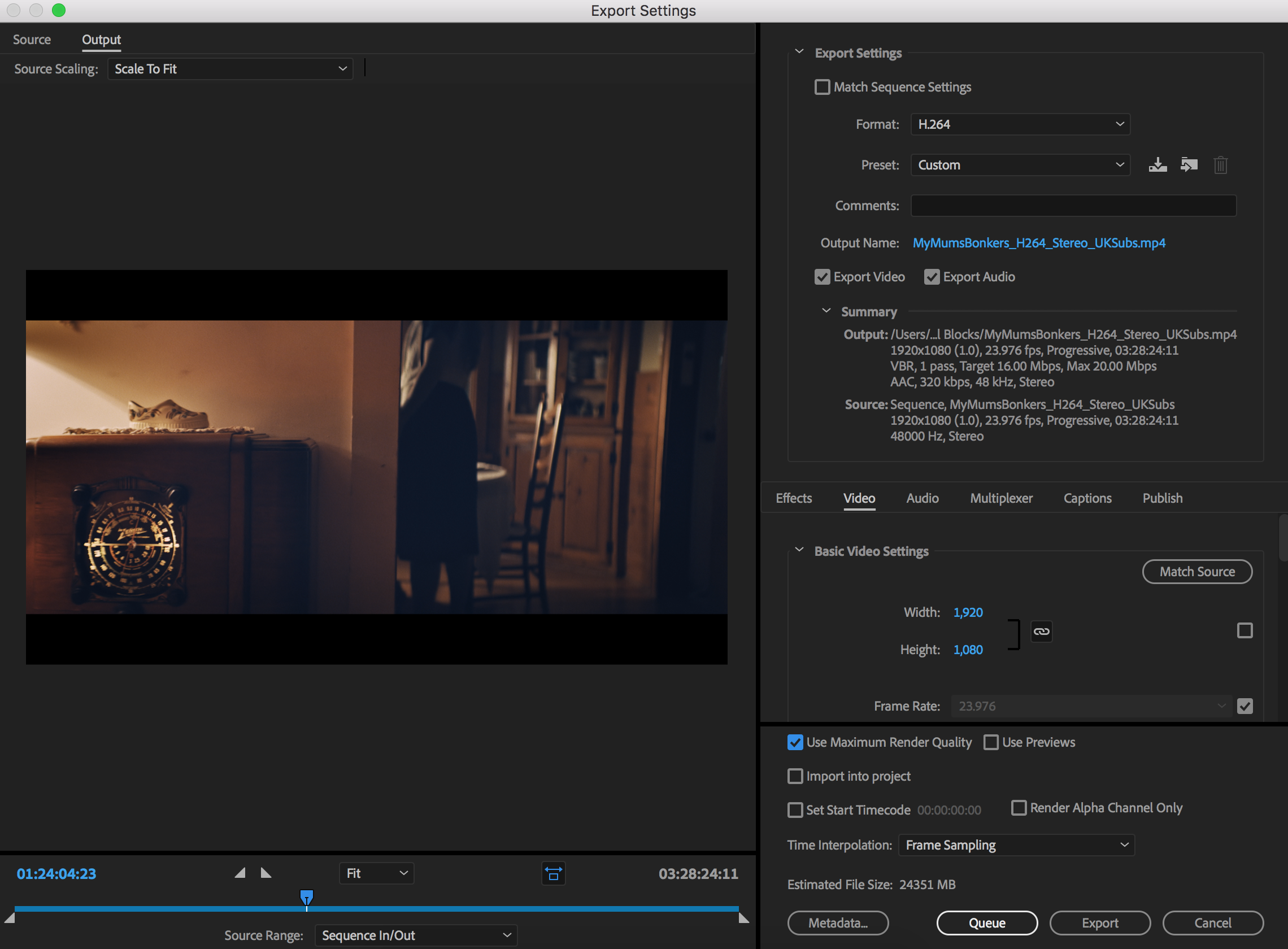Click the current timecode 01:24:04:23
This screenshot has width=1288, height=949.
(56, 874)
